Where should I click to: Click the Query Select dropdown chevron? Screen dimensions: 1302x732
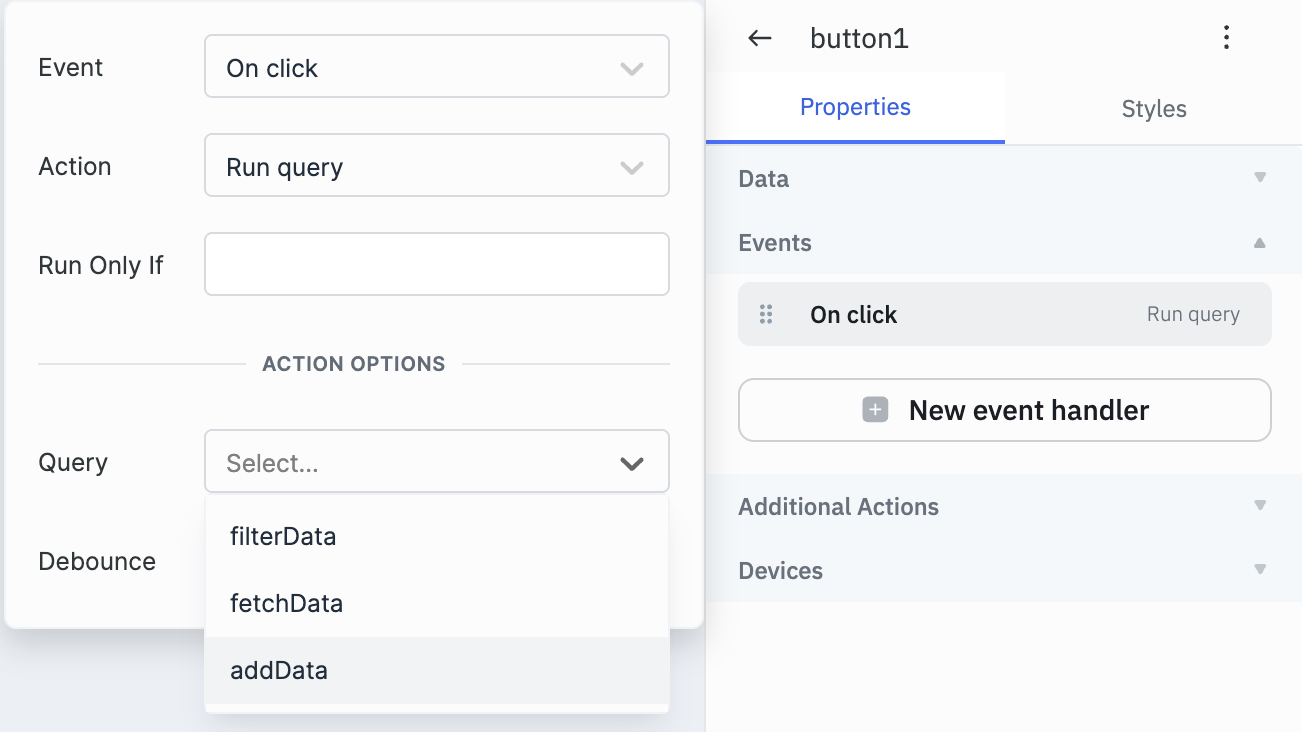pos(631,463)
